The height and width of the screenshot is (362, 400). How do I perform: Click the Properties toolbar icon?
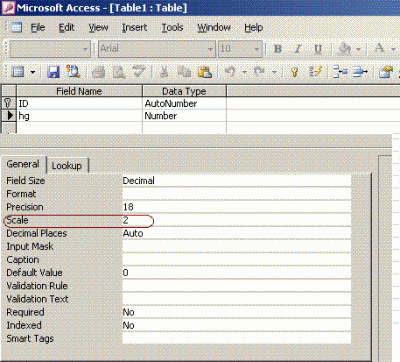click(x=386, y=72)
